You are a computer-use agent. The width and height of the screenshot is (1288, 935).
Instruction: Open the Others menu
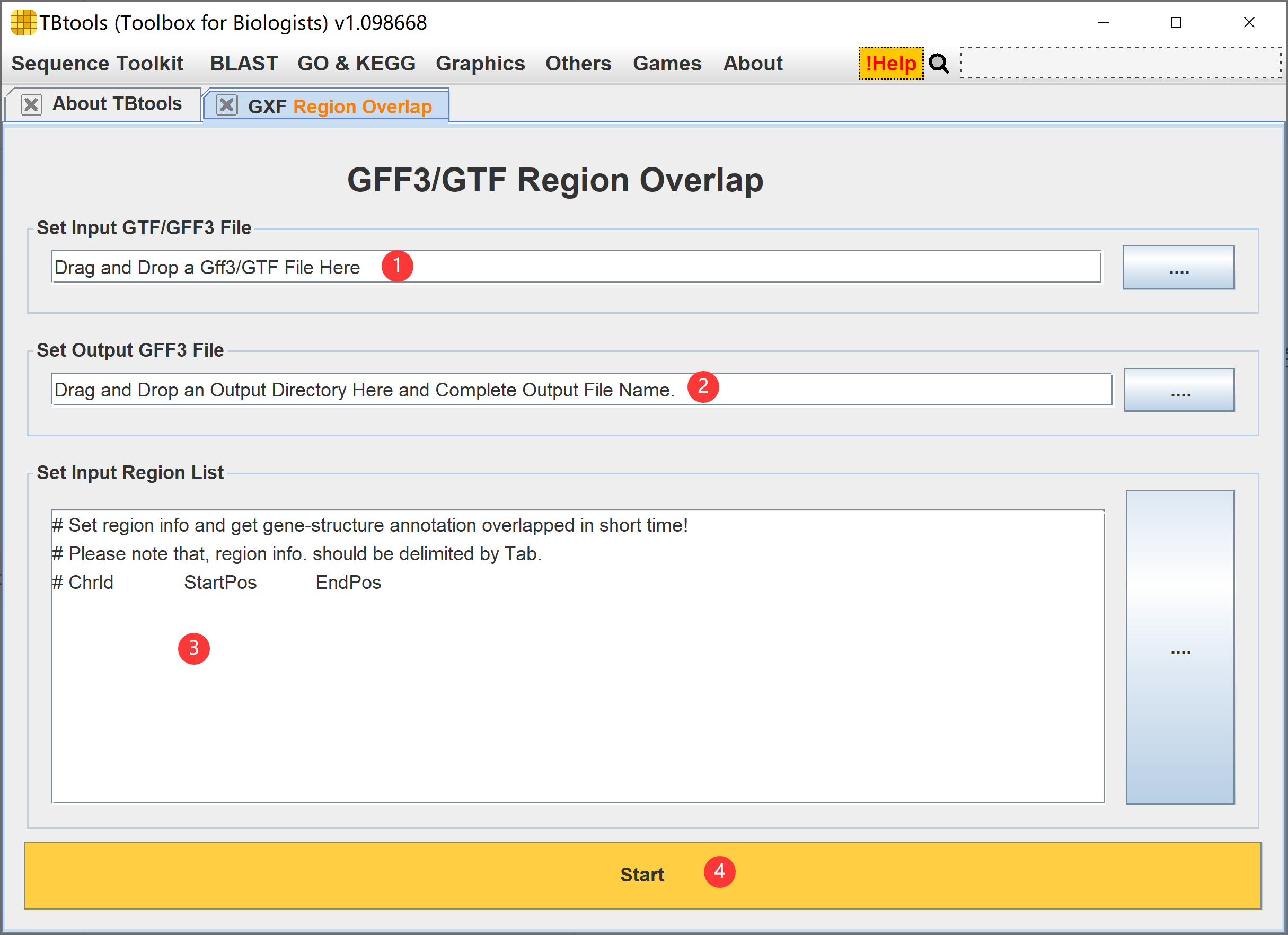[x=579, y=63]
